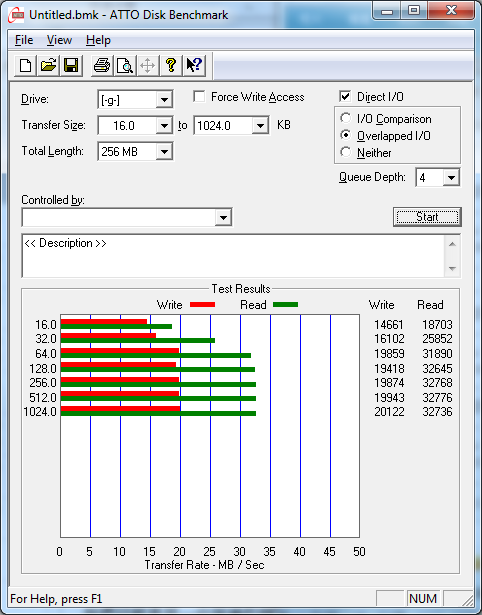Save benchmark with the floppy disk icon
This screenshot has height=615, width=482.
point(71,65)
